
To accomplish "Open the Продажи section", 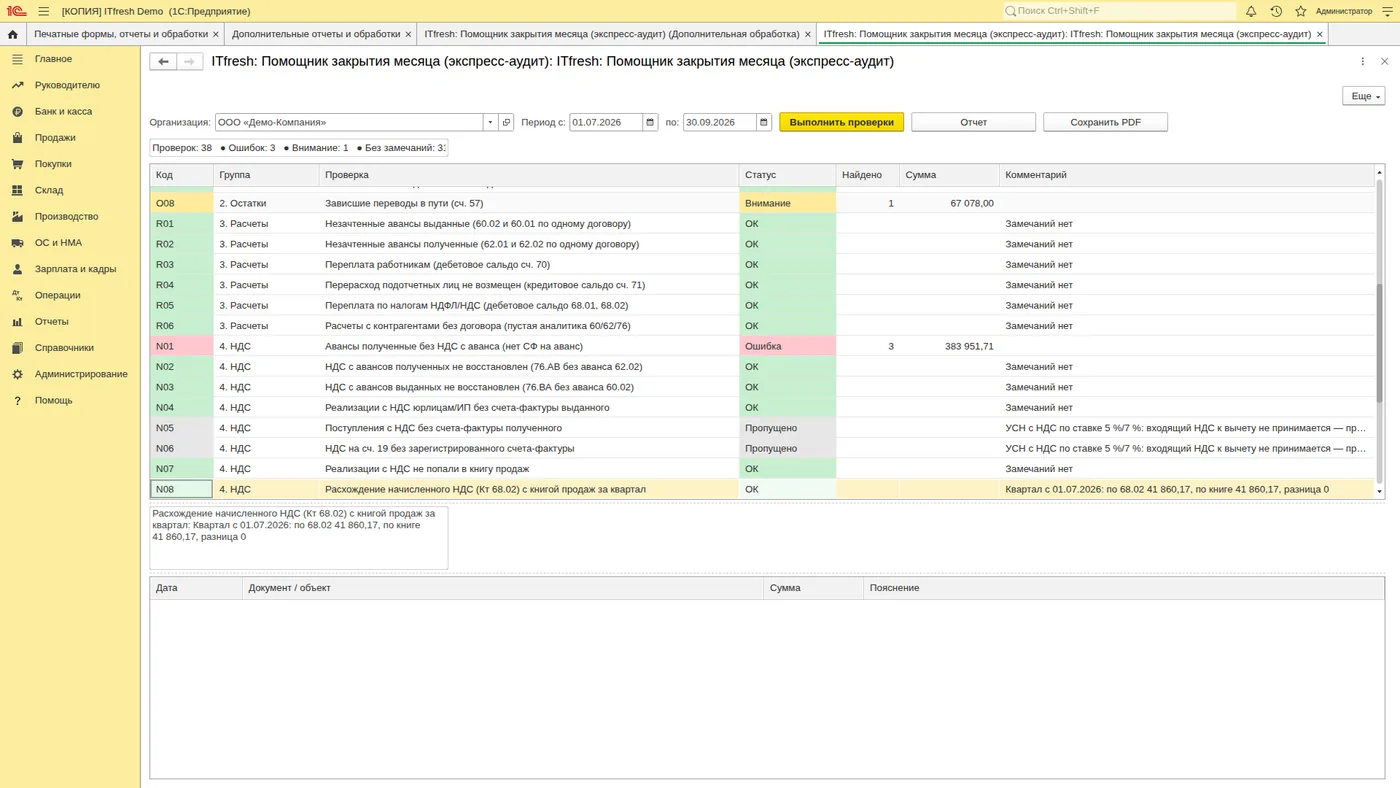I will (55, 138).
